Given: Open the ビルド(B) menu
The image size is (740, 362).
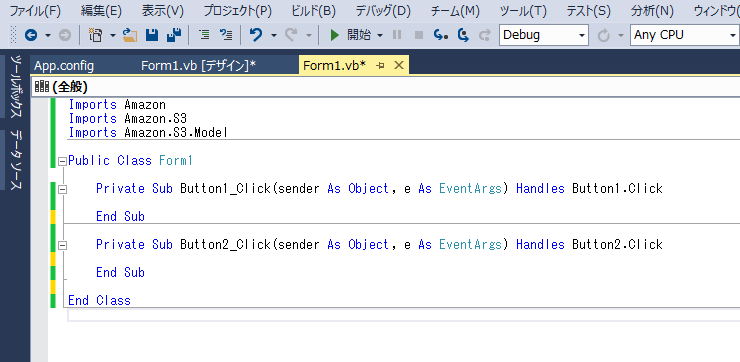Looking at the screenshot, I should [x=313, y=11].
